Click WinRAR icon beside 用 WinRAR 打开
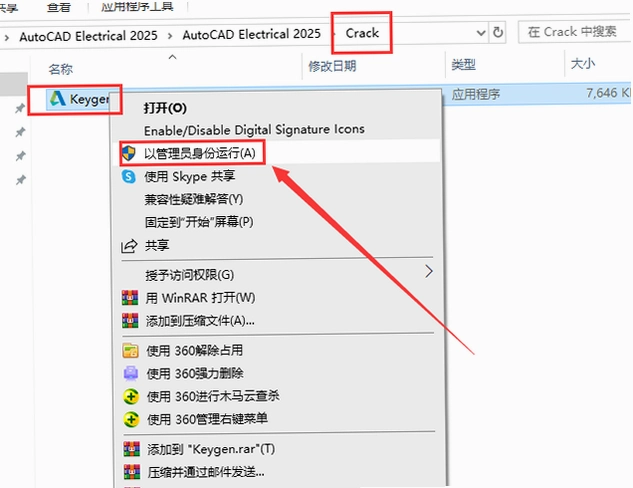 pos(130,298)
